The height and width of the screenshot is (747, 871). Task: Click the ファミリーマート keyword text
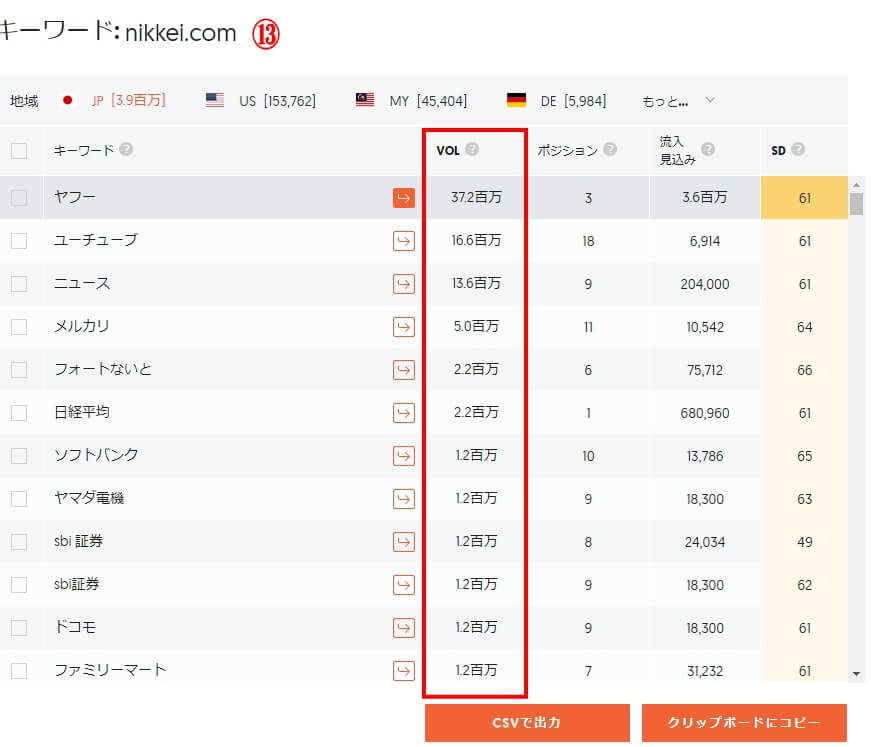110,670
